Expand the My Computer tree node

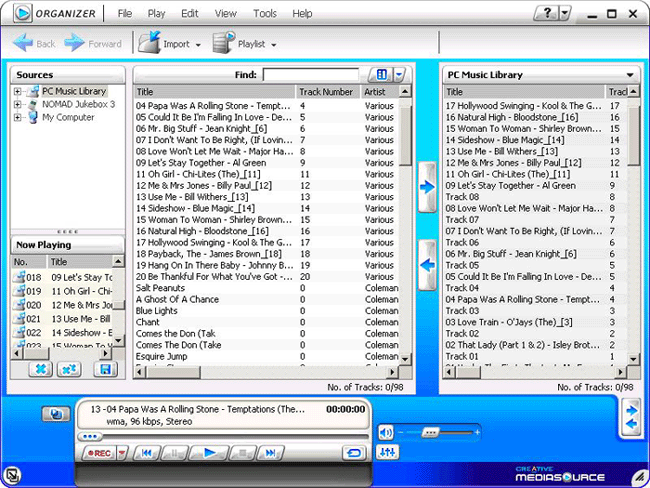pyautogui.click(x=17, y=117)
